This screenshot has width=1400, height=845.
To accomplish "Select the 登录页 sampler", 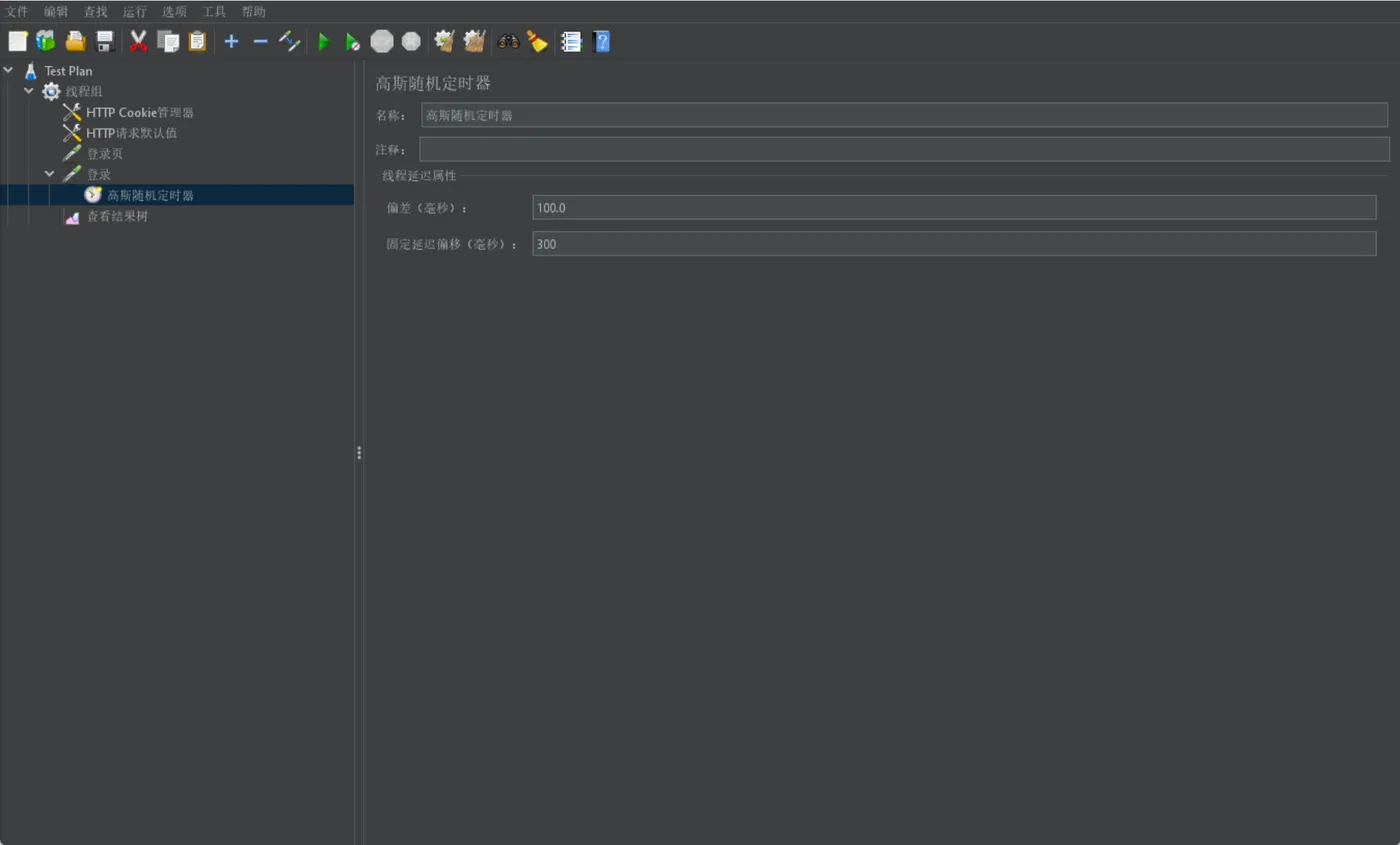I will tap(104, 154).
